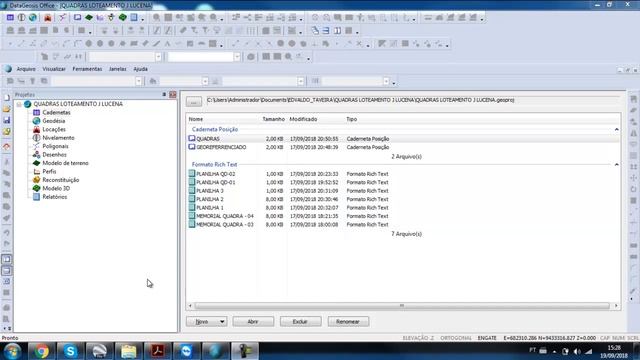Click the DataGeosis globe logo beside Arquivo
Image resolution: width=640 pixels, height=360 pixels.
(8, 69)
